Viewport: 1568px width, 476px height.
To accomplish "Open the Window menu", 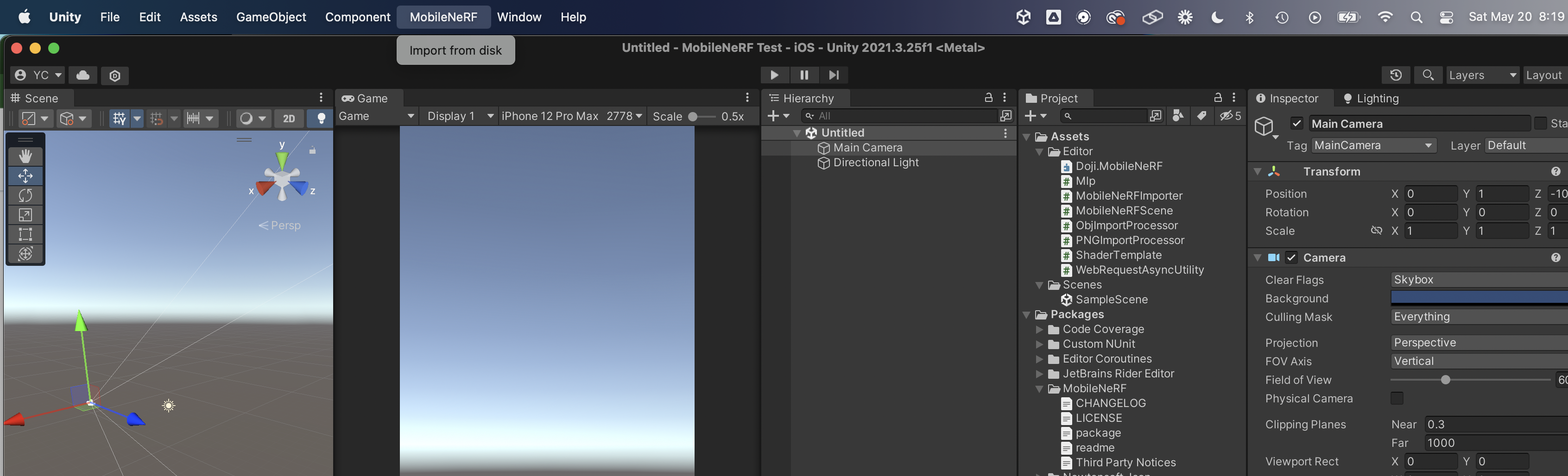I will (518, 17).
